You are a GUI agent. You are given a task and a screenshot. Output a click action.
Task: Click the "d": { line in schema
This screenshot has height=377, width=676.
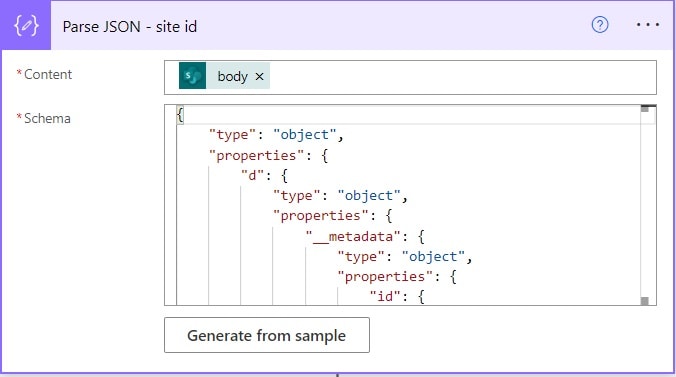264,176
